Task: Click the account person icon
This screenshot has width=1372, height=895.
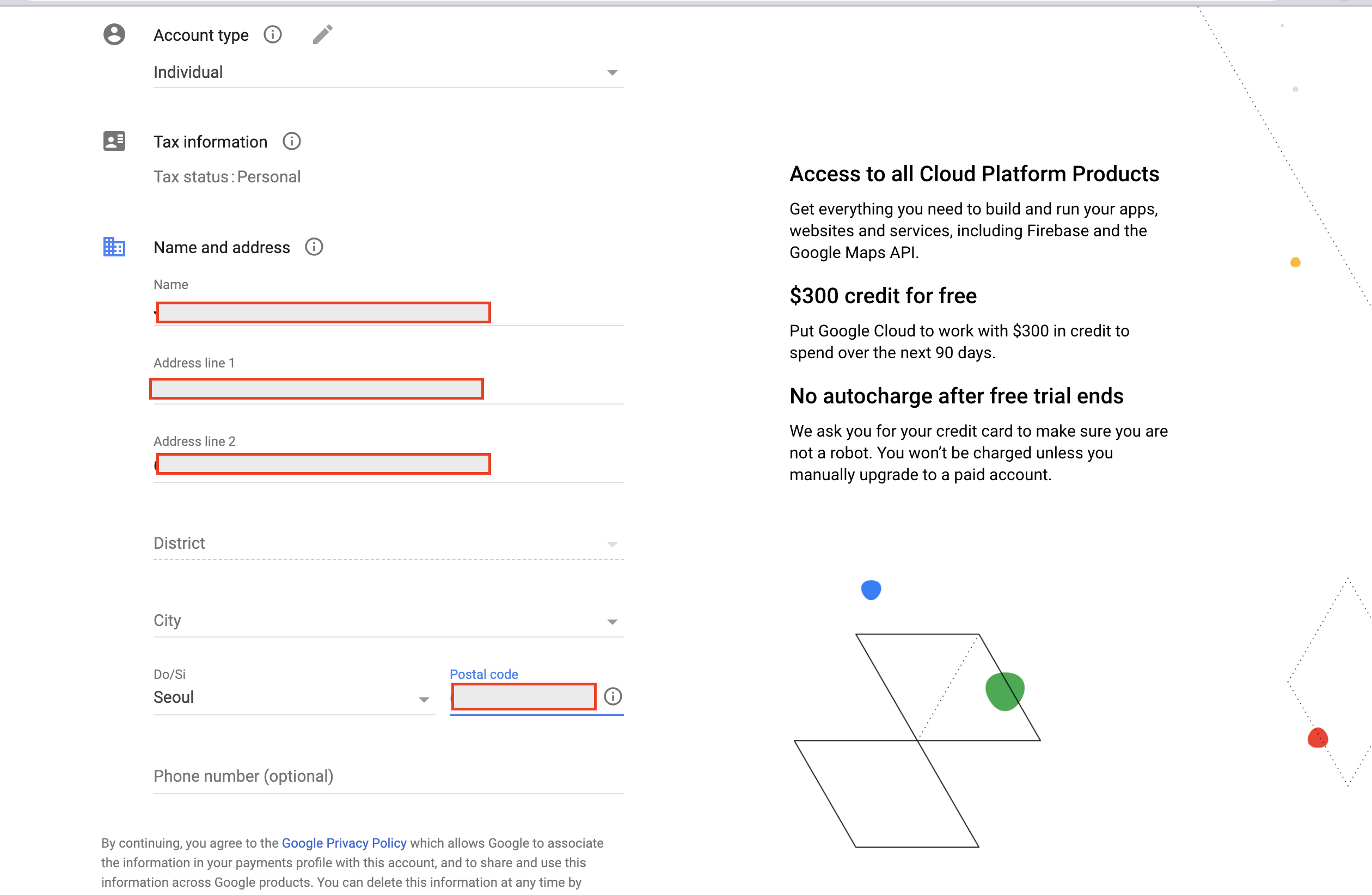Action: coord(114,35)
